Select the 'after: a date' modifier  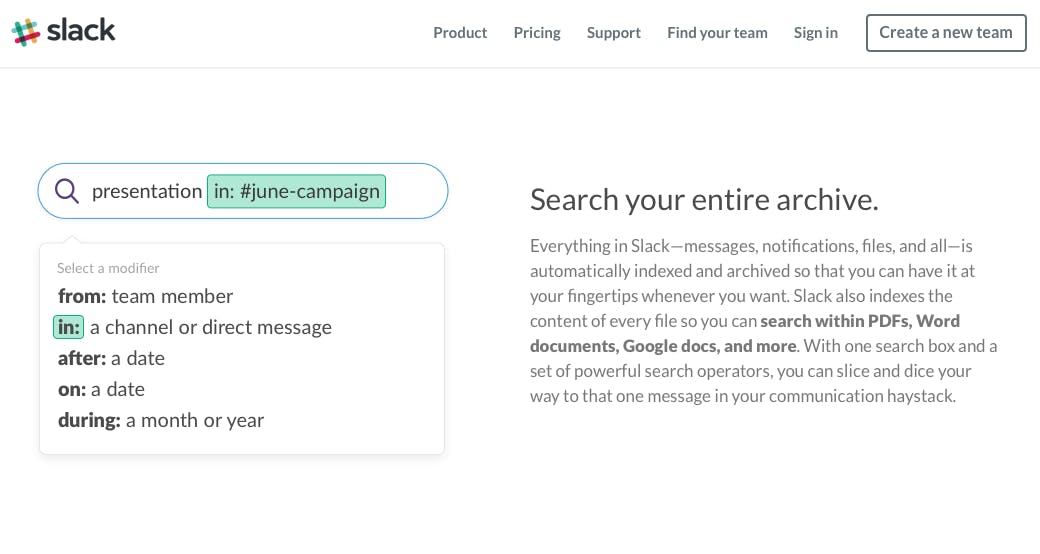coord(112,358)
